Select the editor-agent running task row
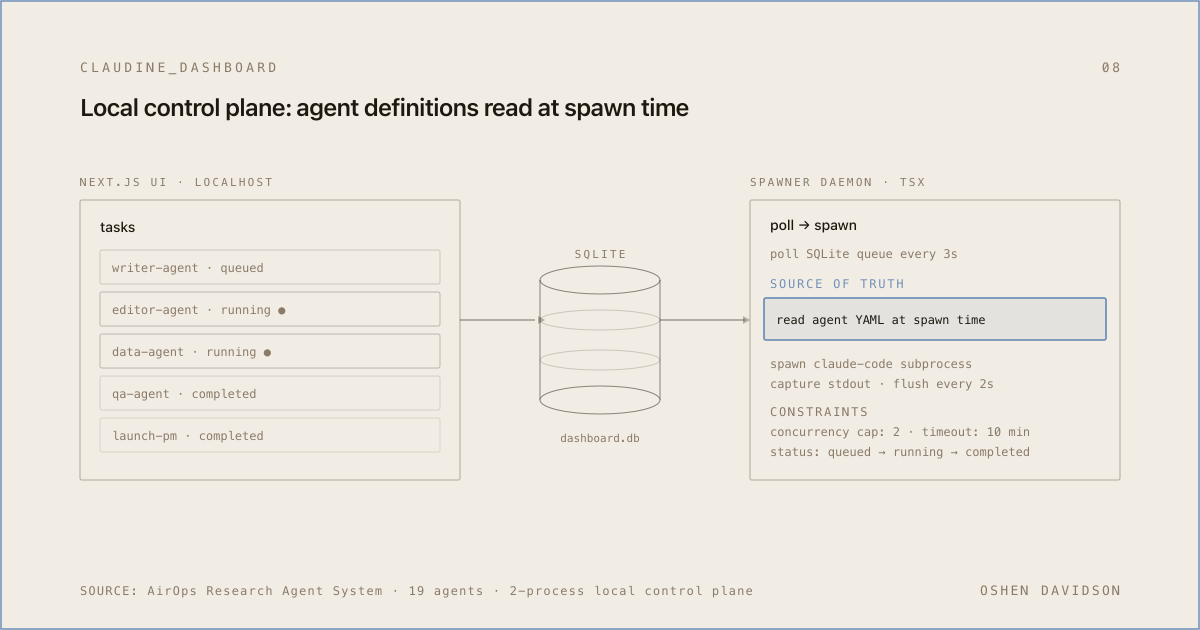The width and height of the screenshot is (1200, 630). point(270,309)
